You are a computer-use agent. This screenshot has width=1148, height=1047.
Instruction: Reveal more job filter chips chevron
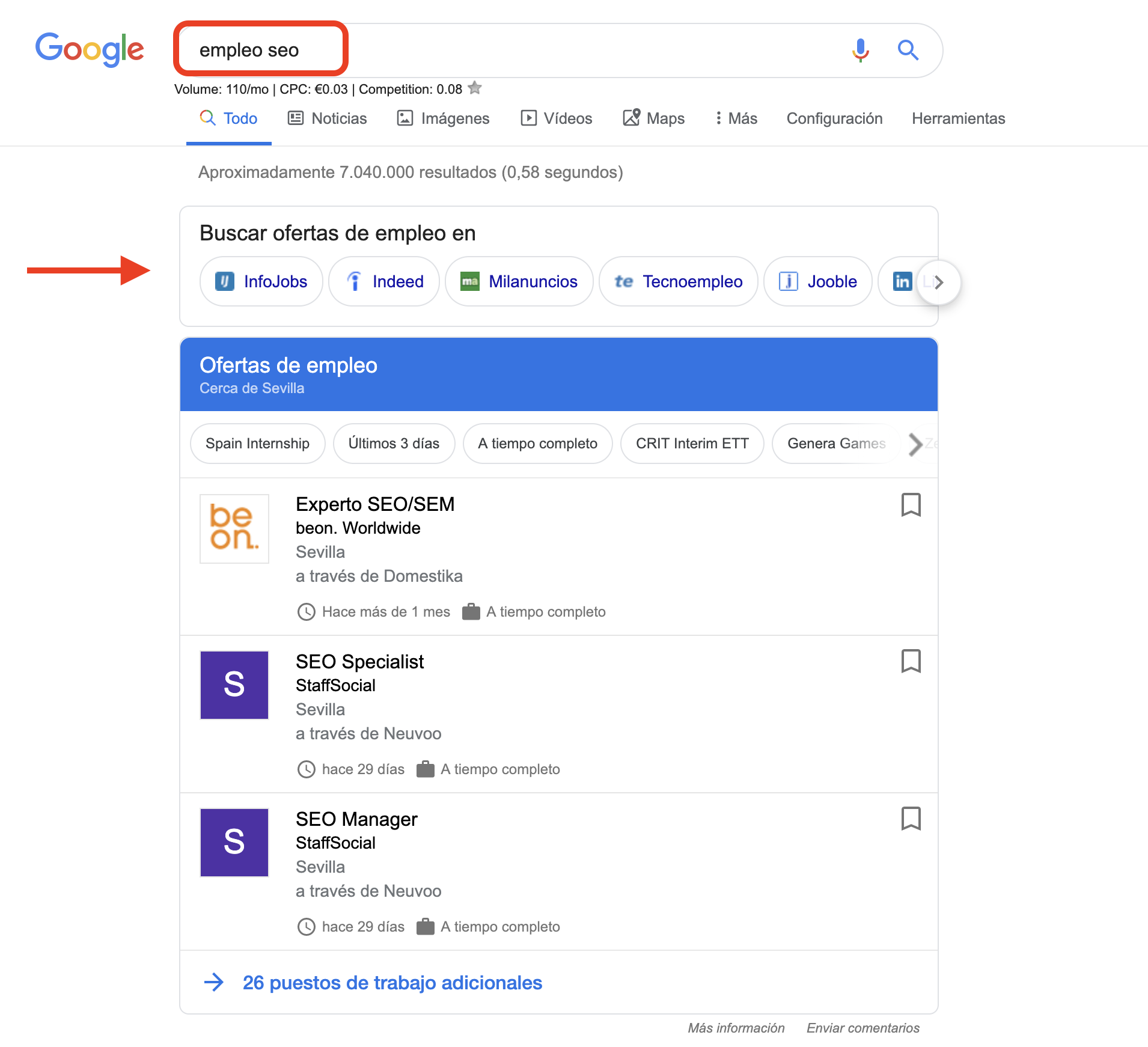point(915,445)
